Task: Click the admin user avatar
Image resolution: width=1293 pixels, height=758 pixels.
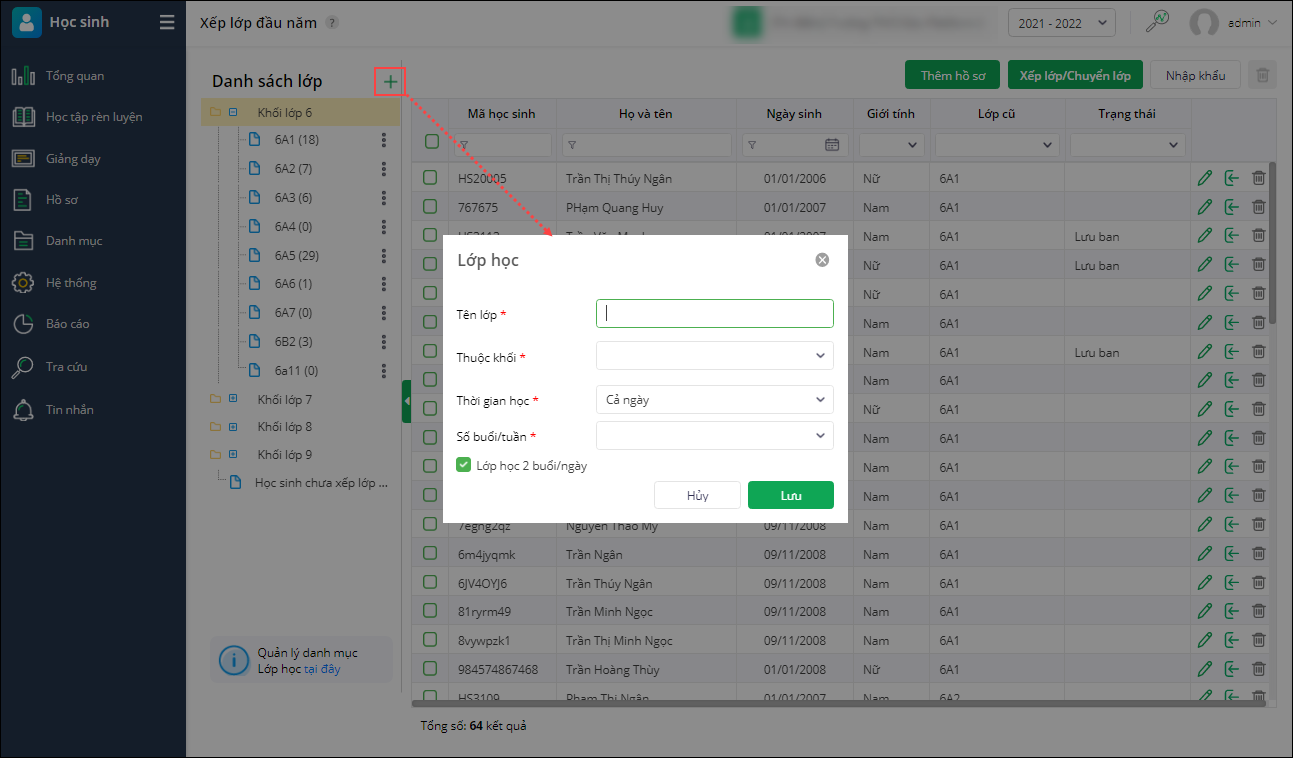Action: [x=1204, y=23]
